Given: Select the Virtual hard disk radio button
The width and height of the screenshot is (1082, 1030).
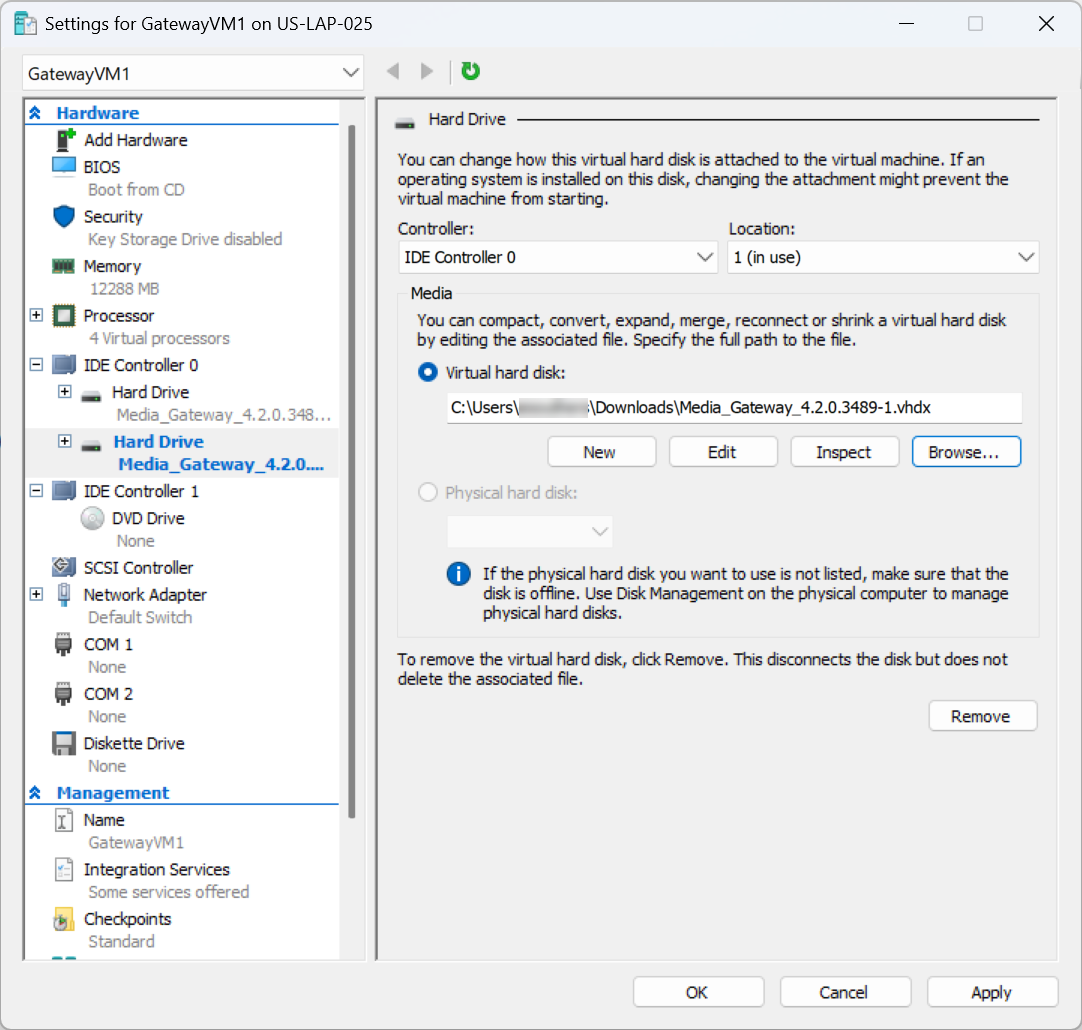Looking at the screenshot, I should click(x=428, y=373).
